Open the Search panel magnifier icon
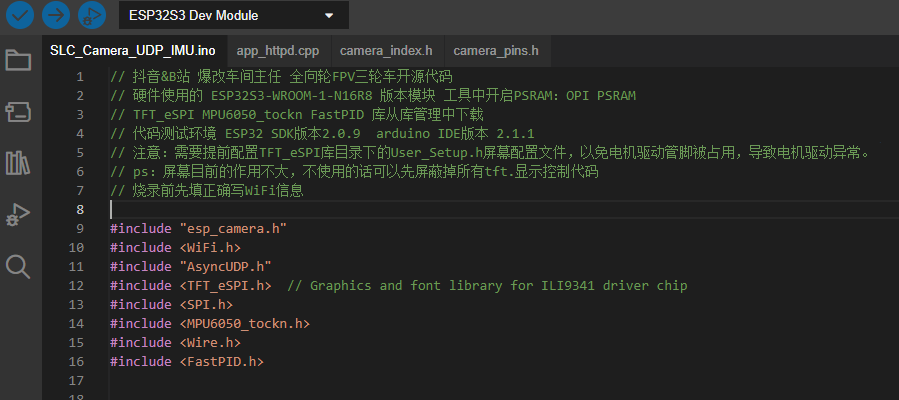Screen dimensions: 899x400 (18, 266)
